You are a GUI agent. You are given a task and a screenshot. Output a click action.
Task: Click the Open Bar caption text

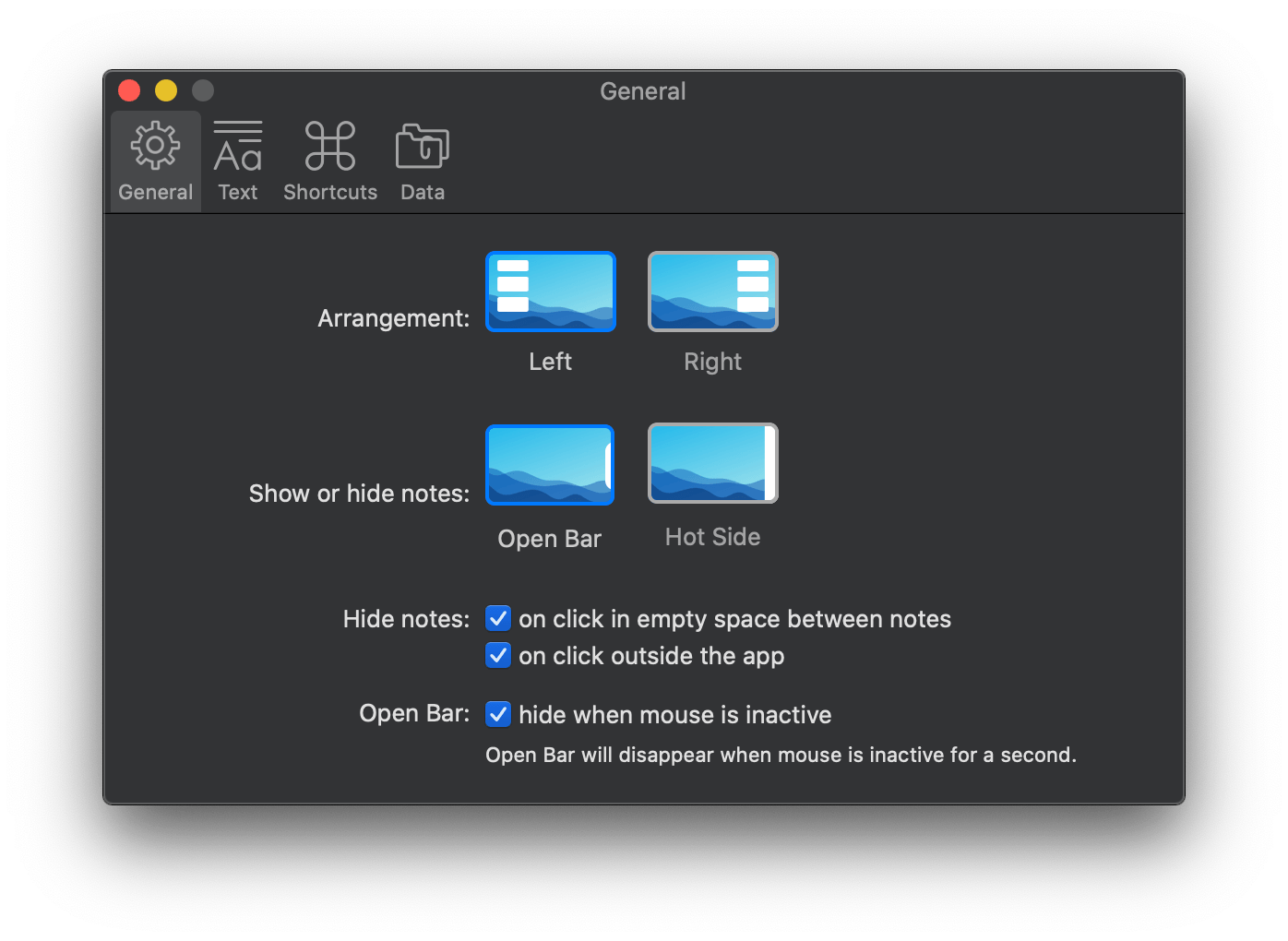coord(549,539)
